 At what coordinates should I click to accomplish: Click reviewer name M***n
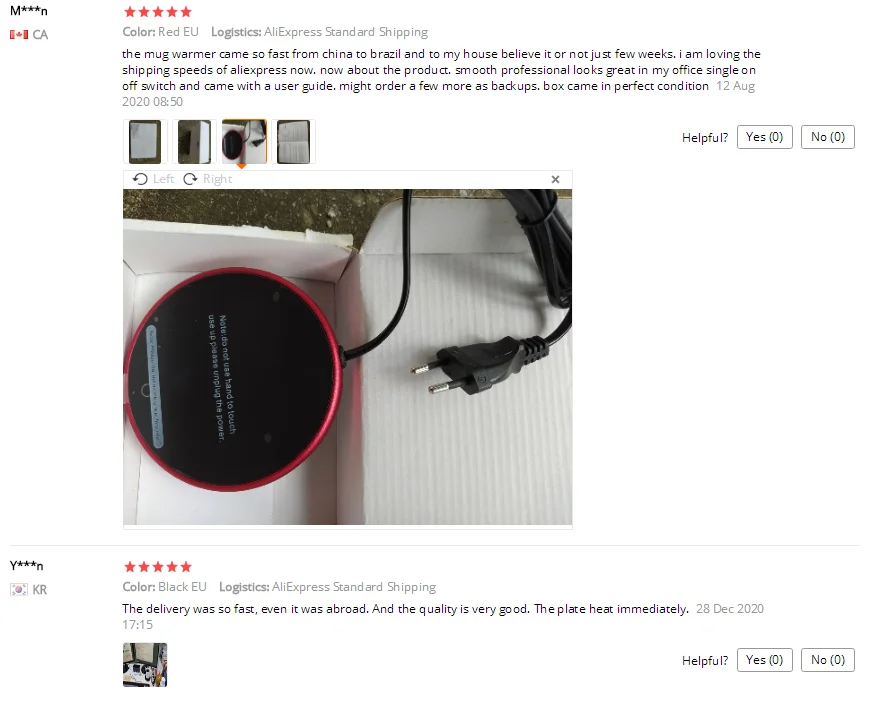pyautogui.click(x=29, y=11)
